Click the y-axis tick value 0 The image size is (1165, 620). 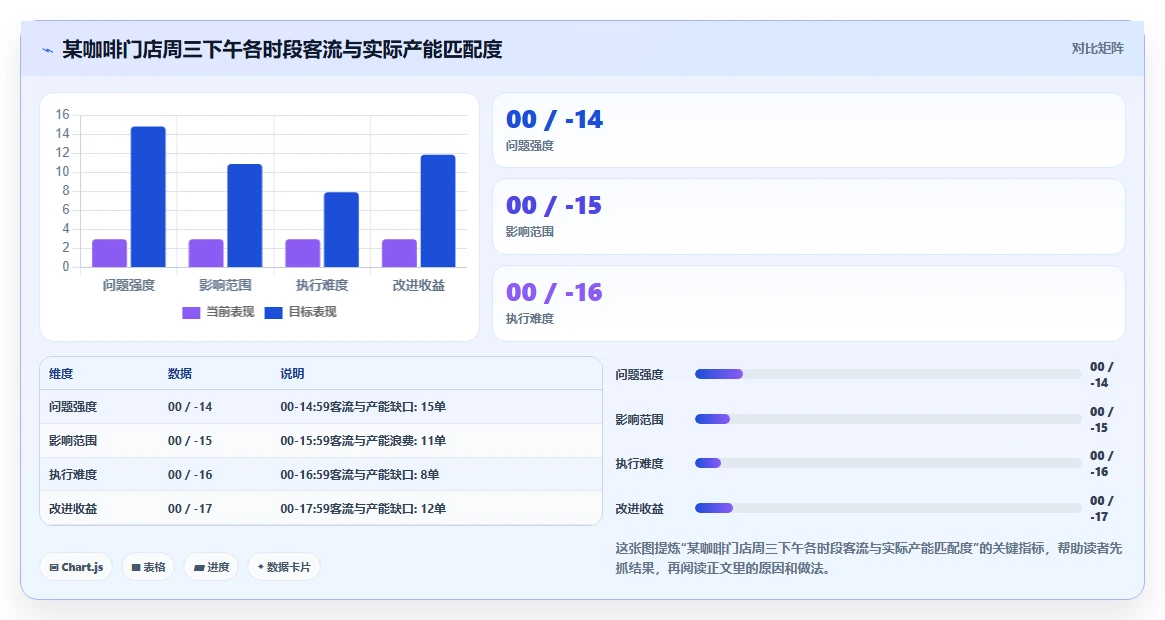pyautogui.click(x=65, y=267)
